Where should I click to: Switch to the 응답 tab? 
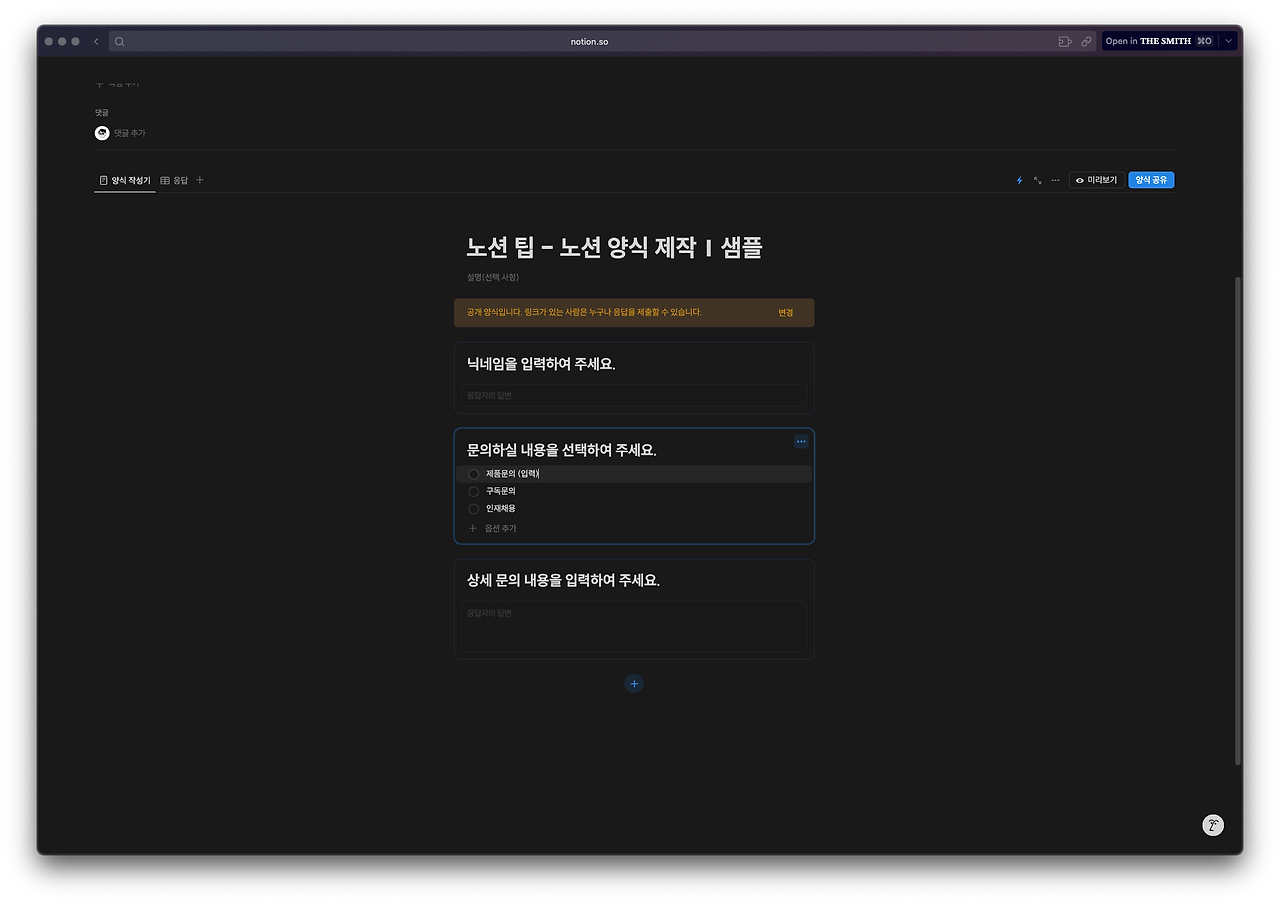(180, 180)
